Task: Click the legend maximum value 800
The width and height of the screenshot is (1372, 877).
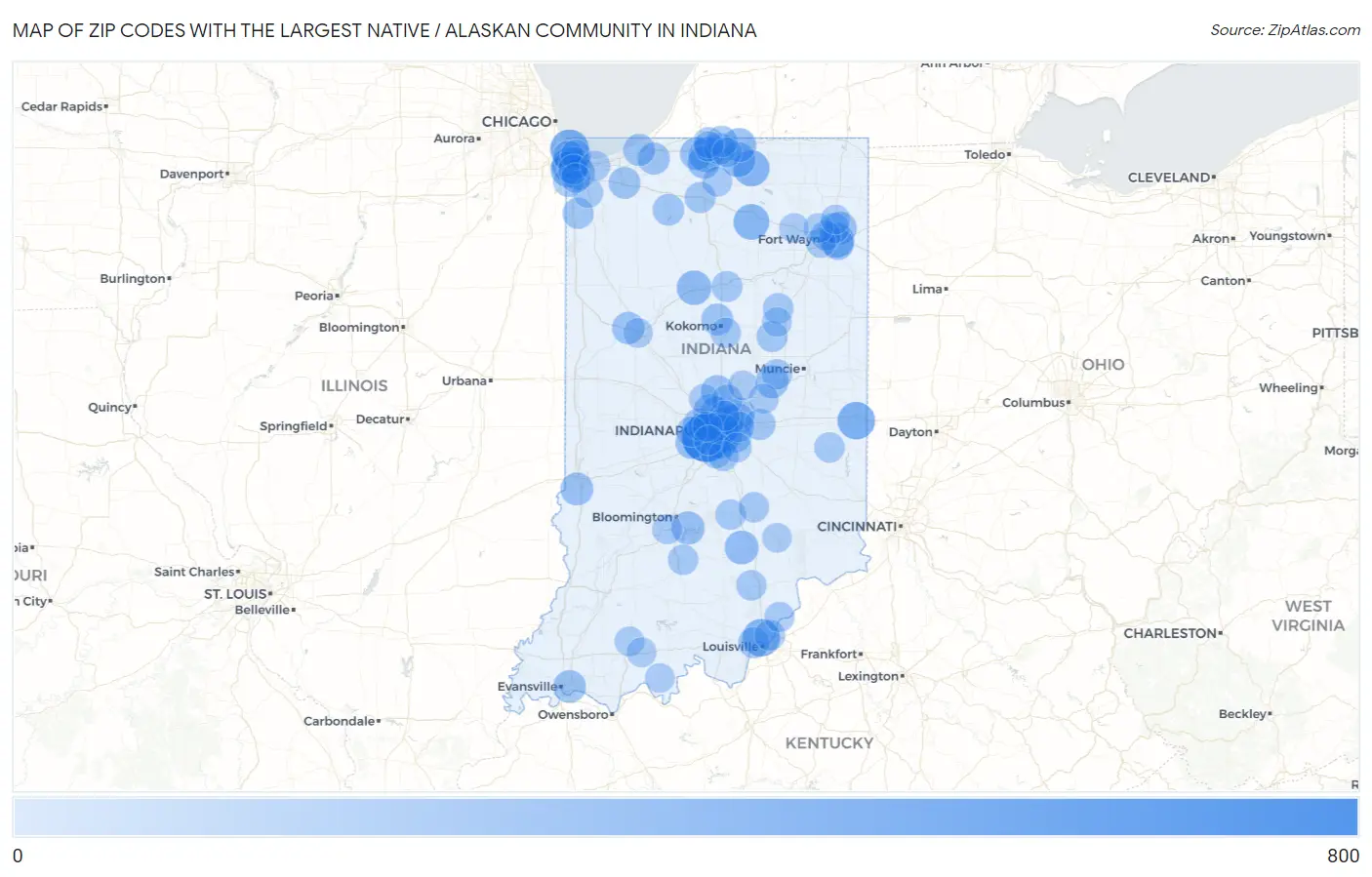Action: (x=1343, y=856)
